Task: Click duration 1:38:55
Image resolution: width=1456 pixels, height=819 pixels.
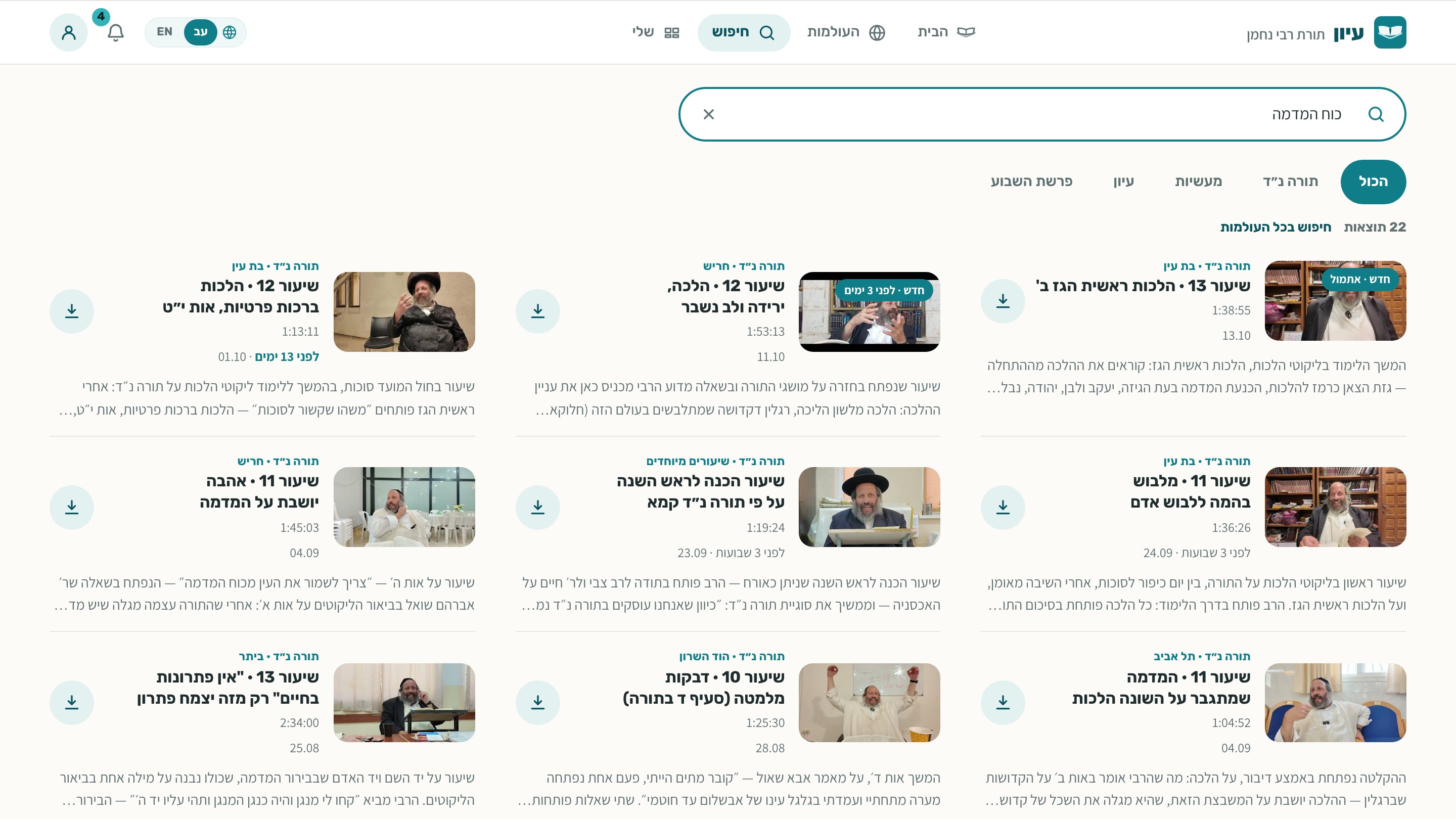Action: pos(1231,311)
